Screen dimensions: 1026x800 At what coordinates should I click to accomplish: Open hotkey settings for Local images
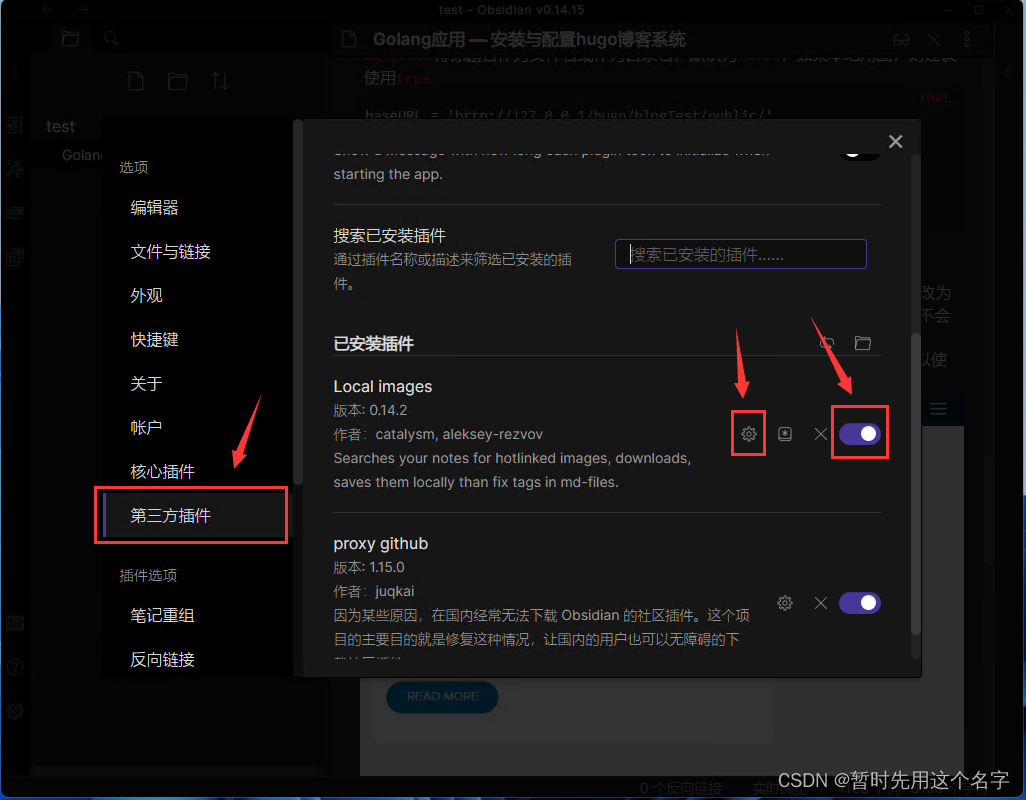coord(785,433)
